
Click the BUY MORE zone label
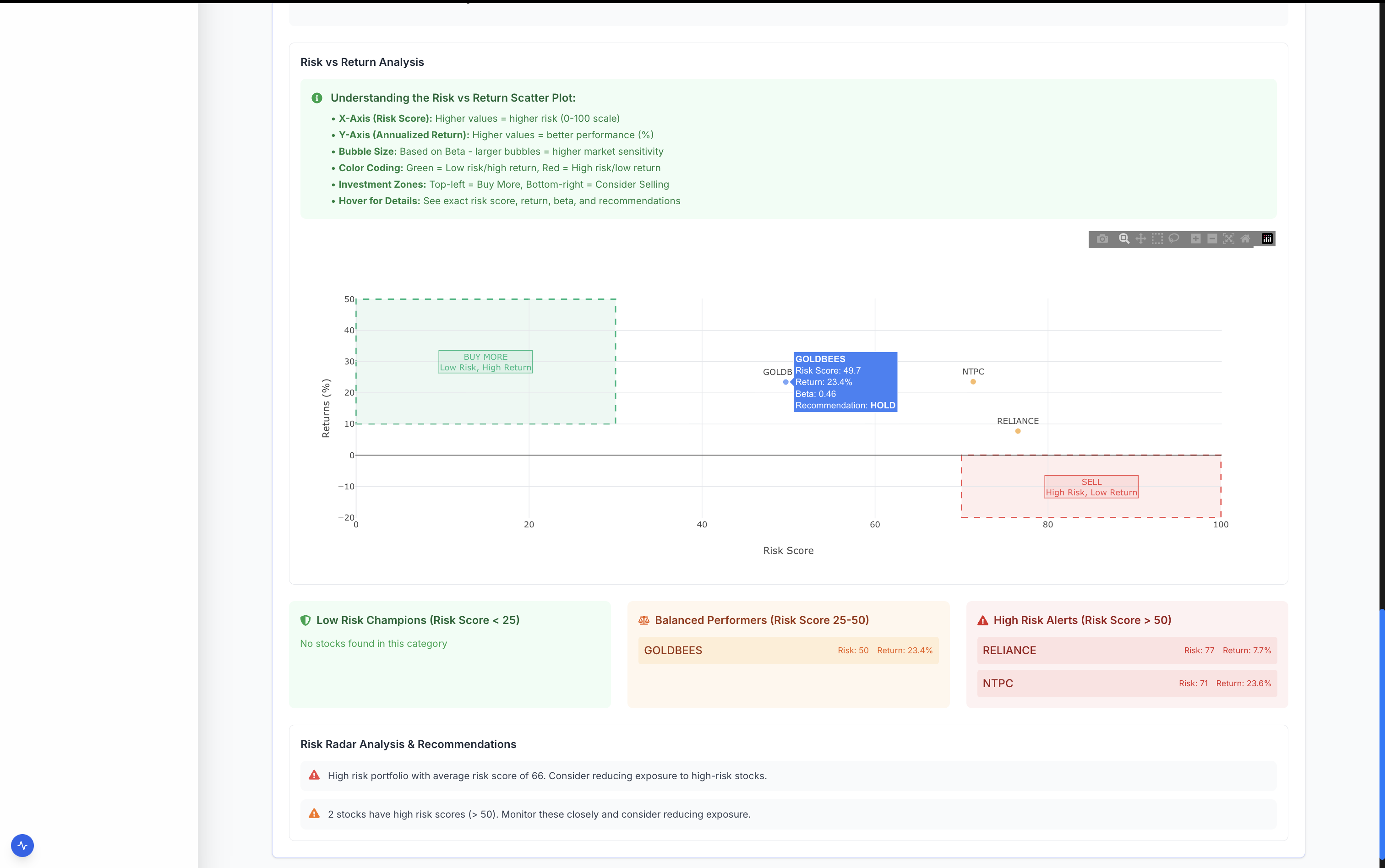(x=485, y=362)
